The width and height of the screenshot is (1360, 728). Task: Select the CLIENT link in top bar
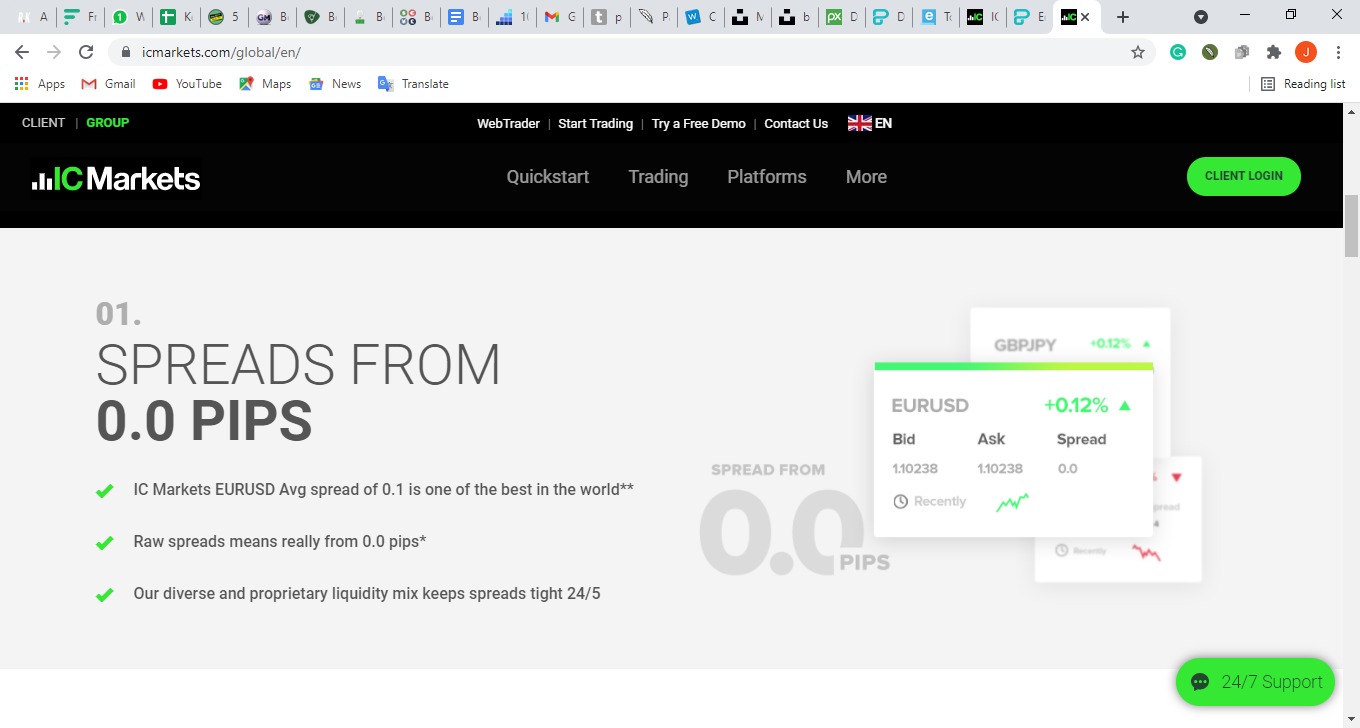[43, 123]
